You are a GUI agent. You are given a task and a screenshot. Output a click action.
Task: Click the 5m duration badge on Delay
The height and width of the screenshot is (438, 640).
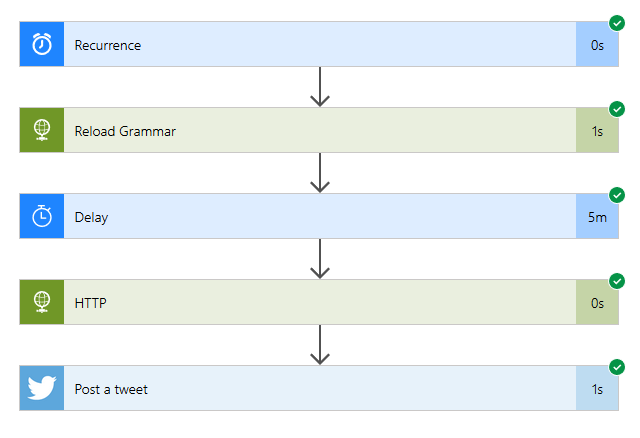click(x=597, y=217)
